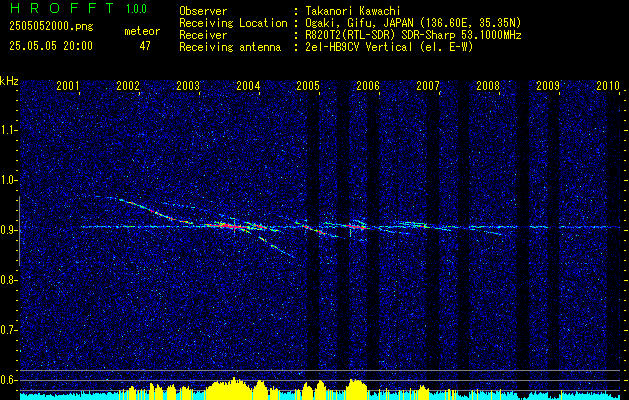Image resolution: width=629 pixels, height=400 pixels.
Task: Click the gray vertical range bar beside 0.9
Action: coord(19,231)
